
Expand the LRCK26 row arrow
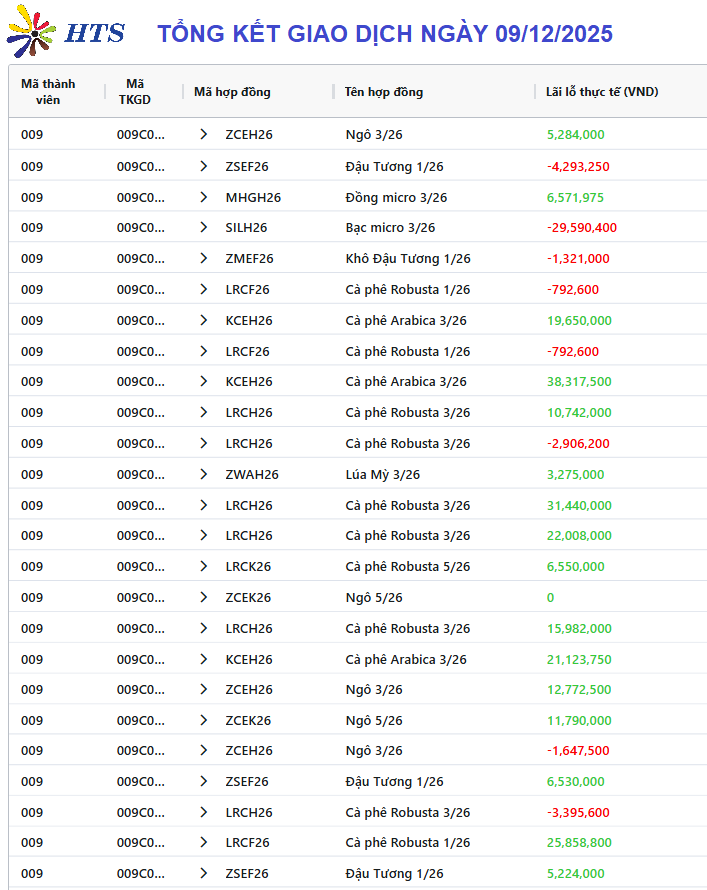point(204,567)
